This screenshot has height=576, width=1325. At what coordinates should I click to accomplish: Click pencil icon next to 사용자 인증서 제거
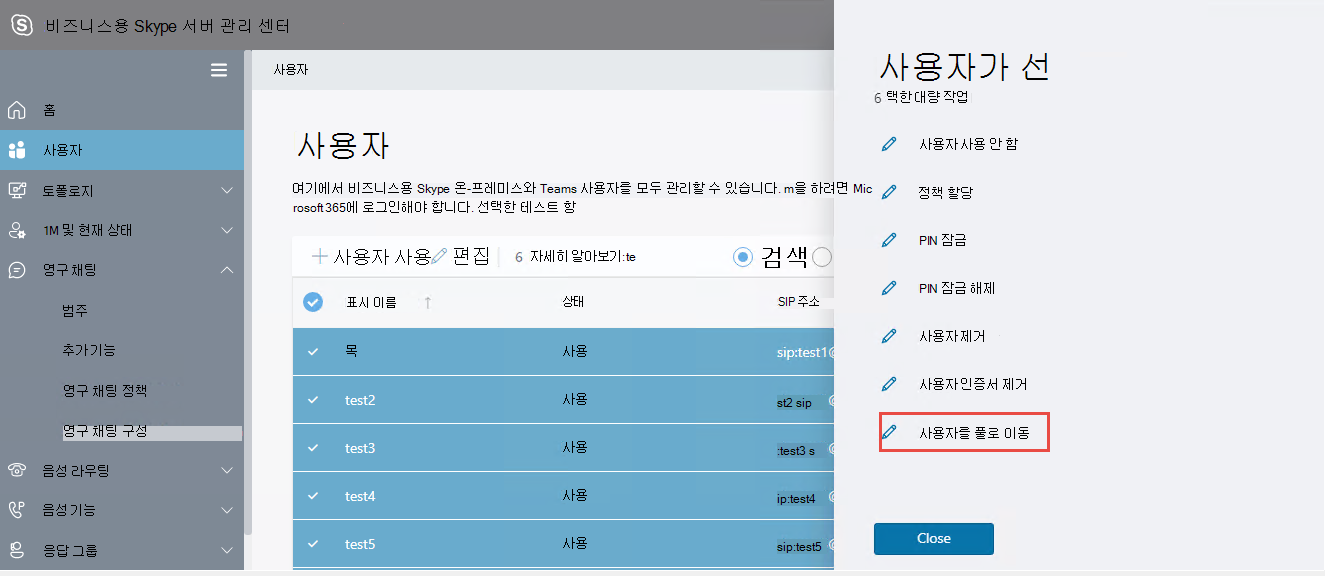tap(889, 384)
